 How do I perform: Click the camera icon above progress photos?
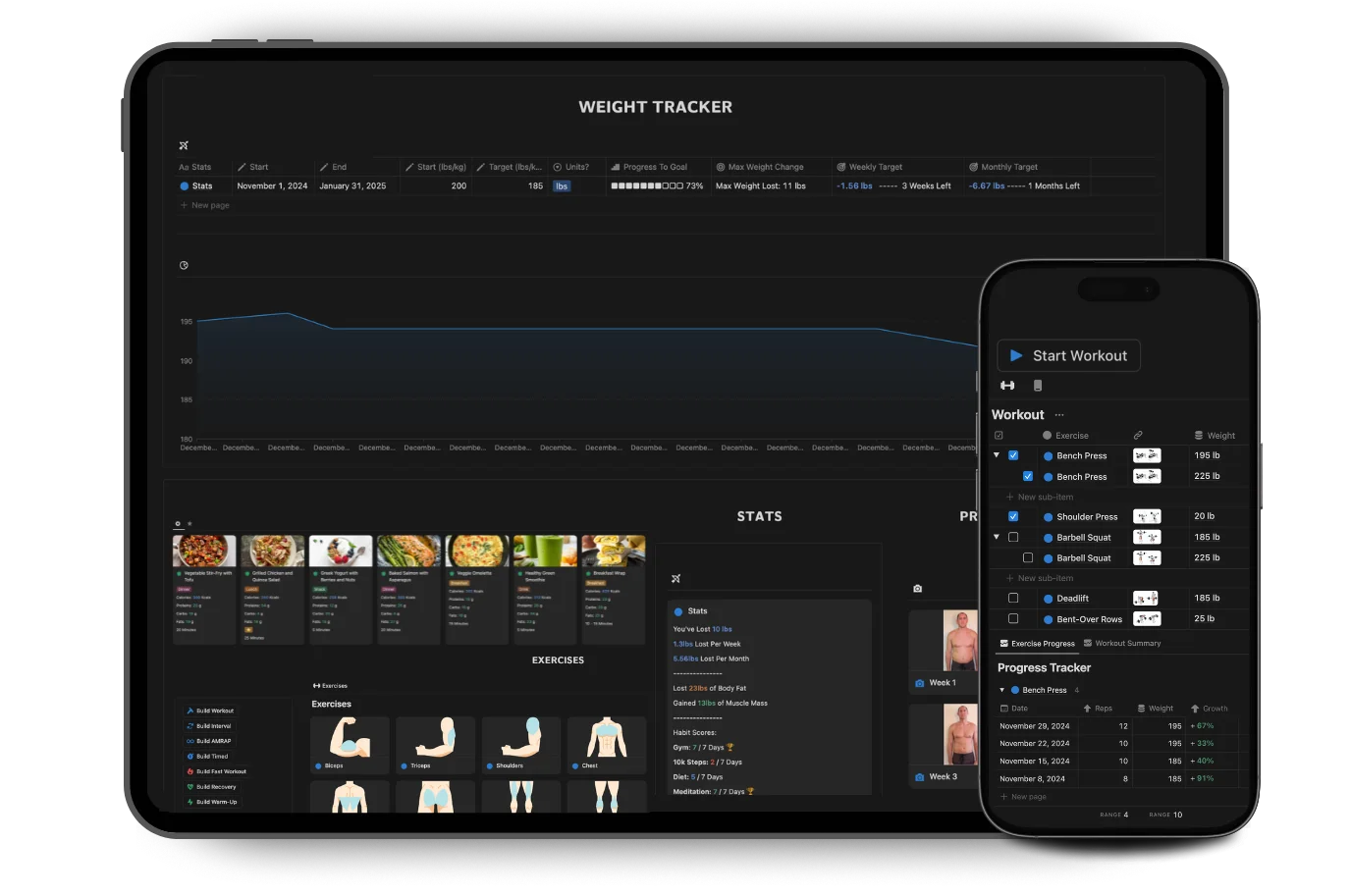pos(917,588)
